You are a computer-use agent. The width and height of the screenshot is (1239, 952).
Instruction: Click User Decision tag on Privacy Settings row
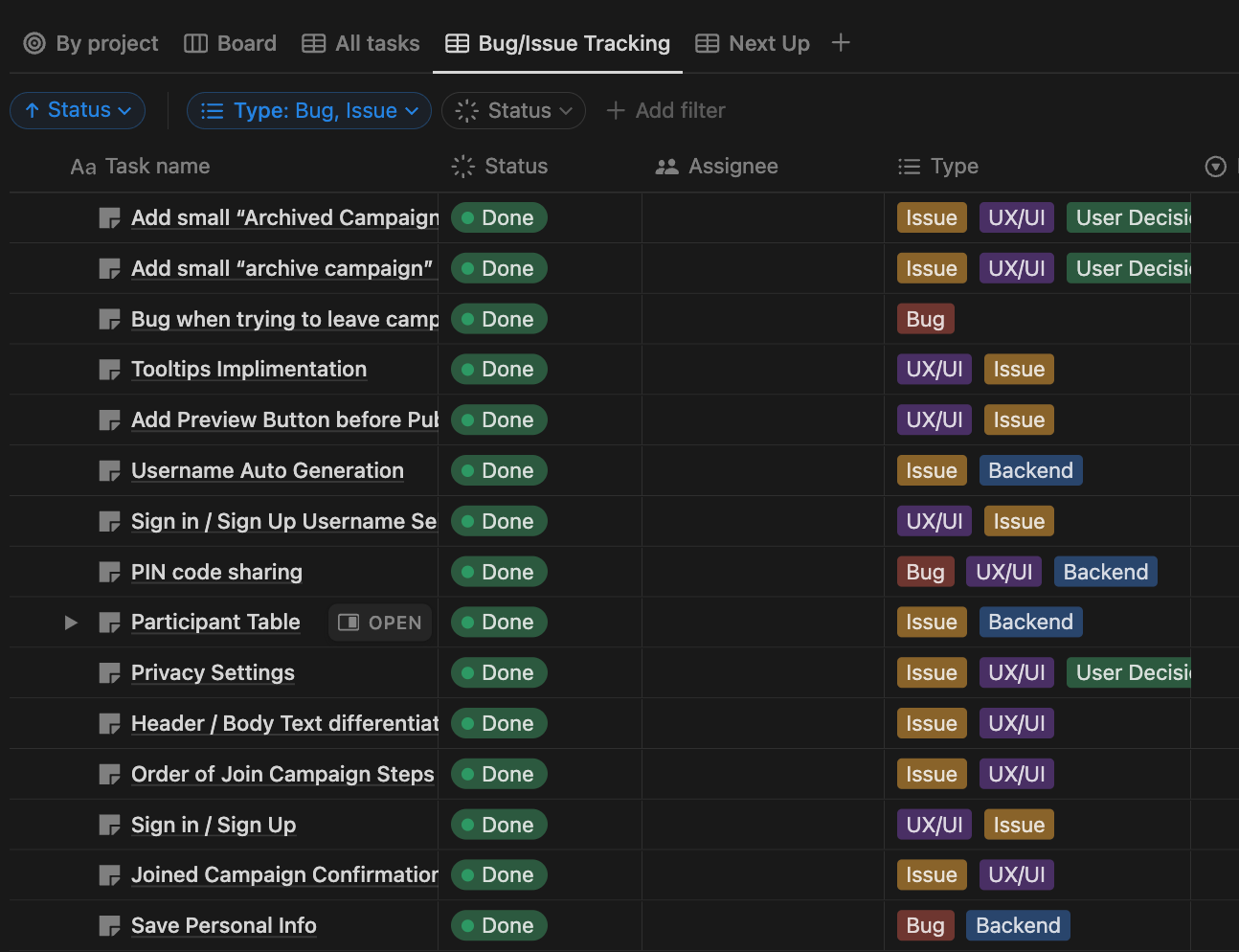click(1129, 673)
